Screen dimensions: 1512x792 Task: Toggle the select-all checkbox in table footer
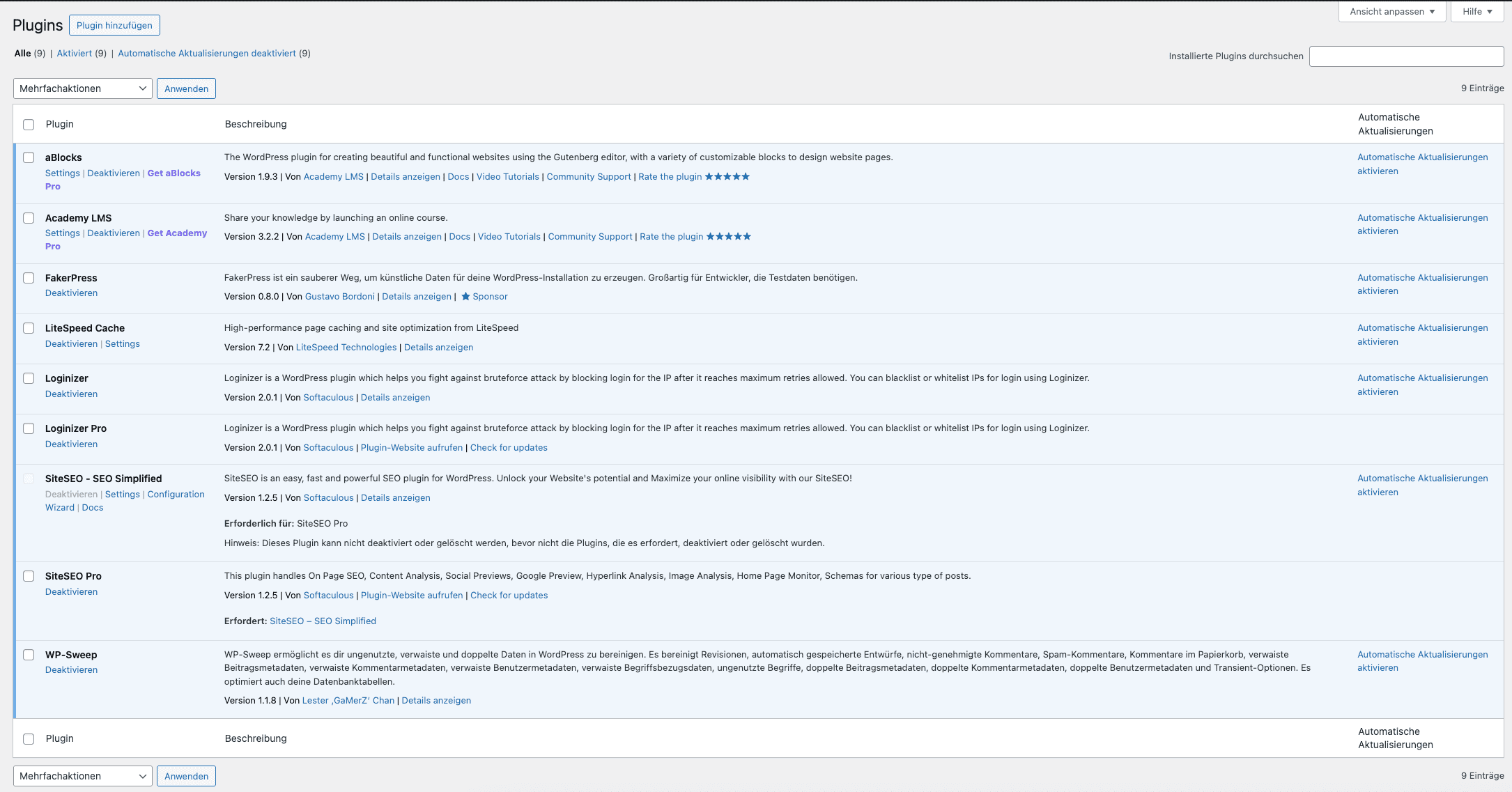tap(29, 739)
